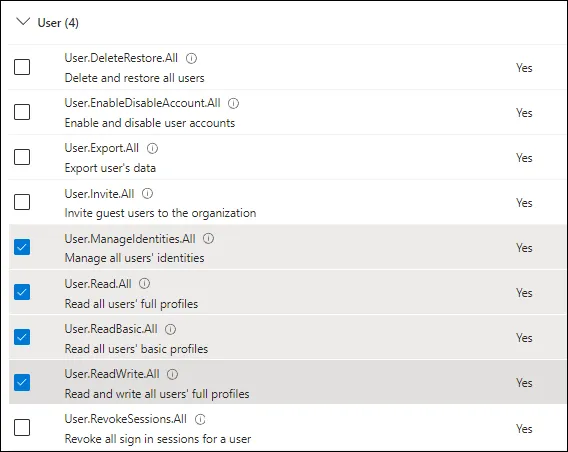Image resolution: width=568 pixels, height=452 pixels.
Task: Click 'Yes' in User.Read.All row
Action: point(524,293)
